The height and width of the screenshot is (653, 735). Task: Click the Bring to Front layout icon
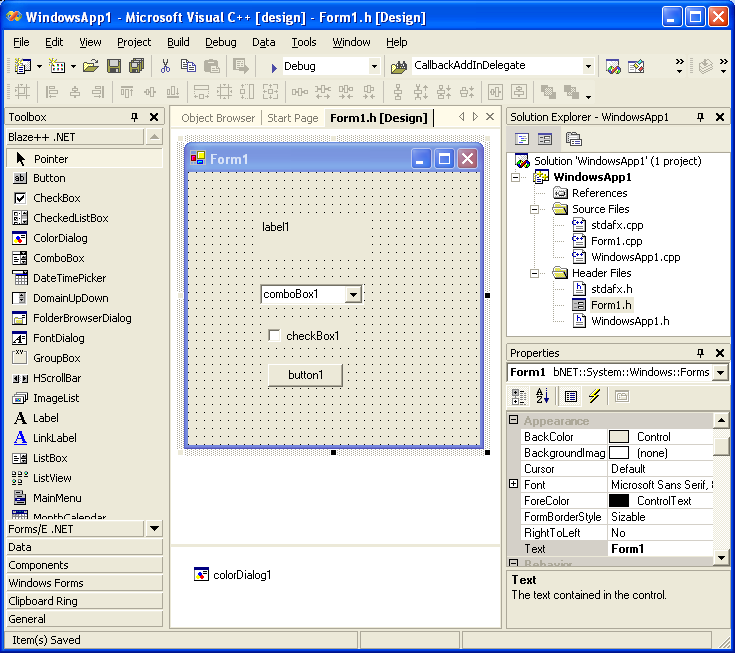coord(548,92)
